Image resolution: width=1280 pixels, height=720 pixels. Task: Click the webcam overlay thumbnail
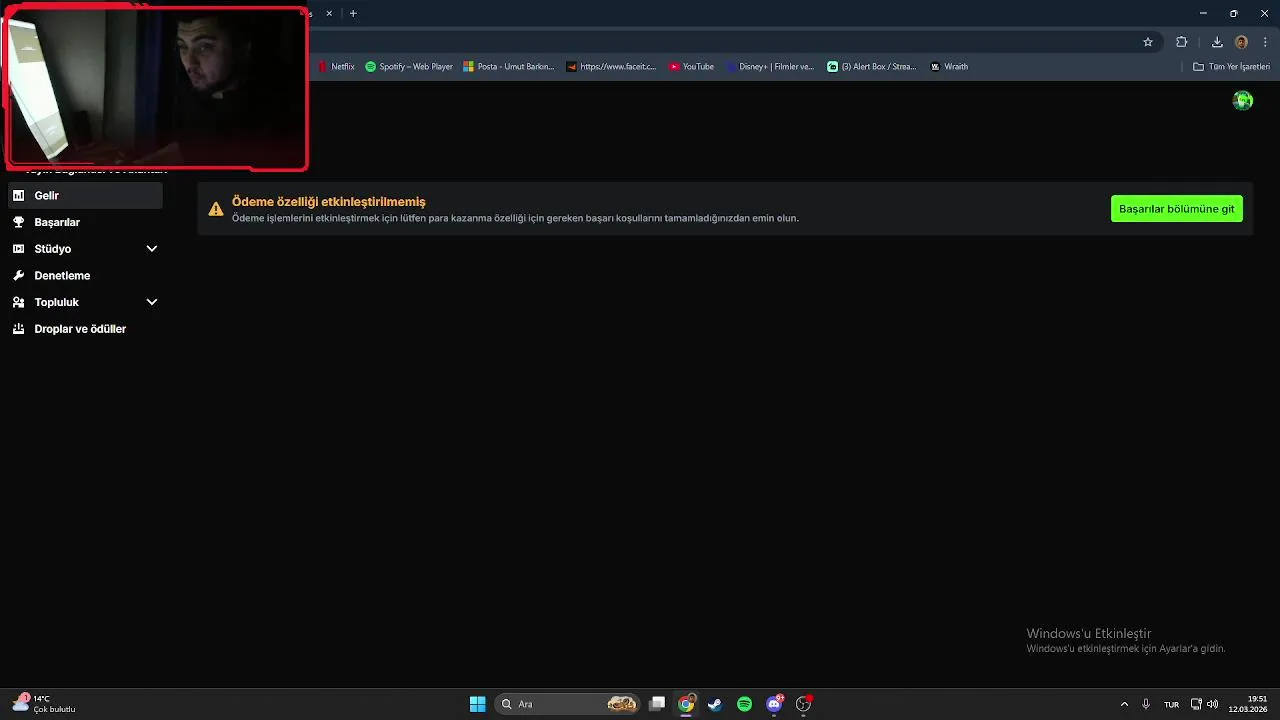coord(156,89)
